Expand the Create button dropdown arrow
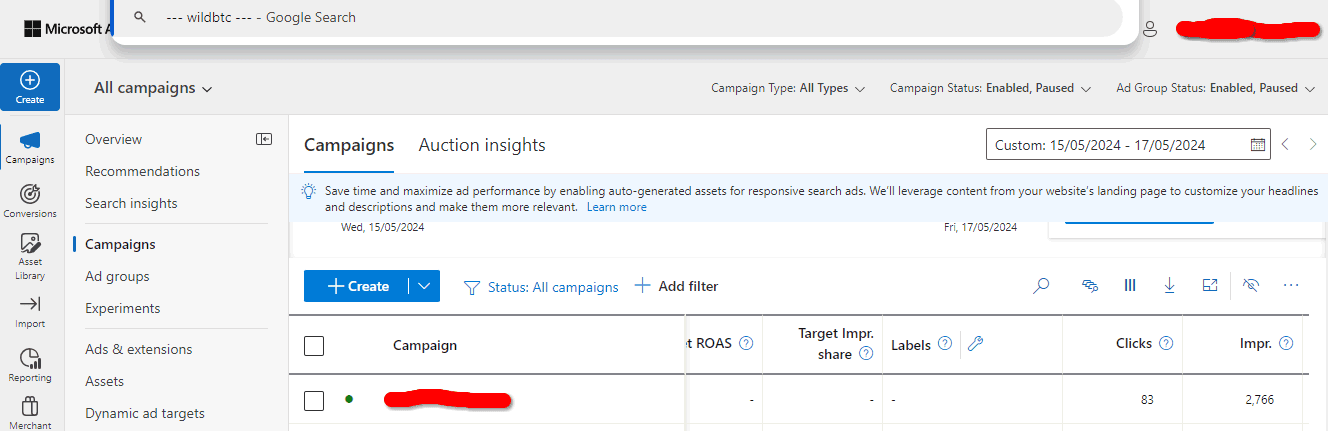Screen dimensions: 1328x431 point(425,286)
